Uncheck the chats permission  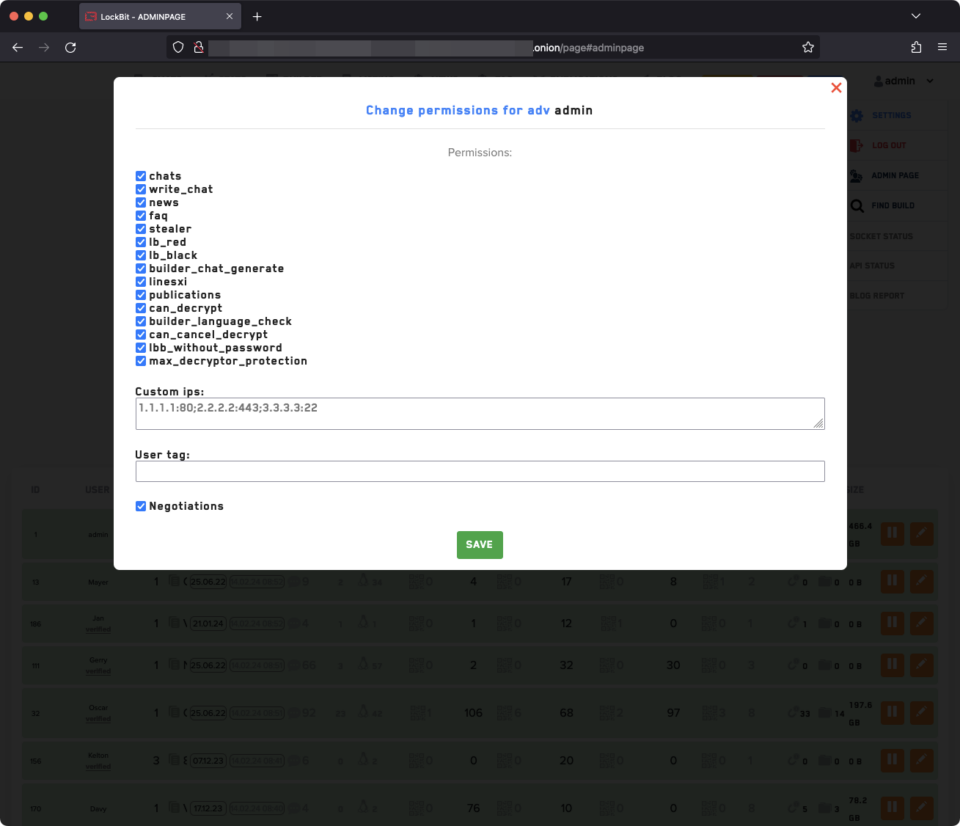click(x=141, y=176)
